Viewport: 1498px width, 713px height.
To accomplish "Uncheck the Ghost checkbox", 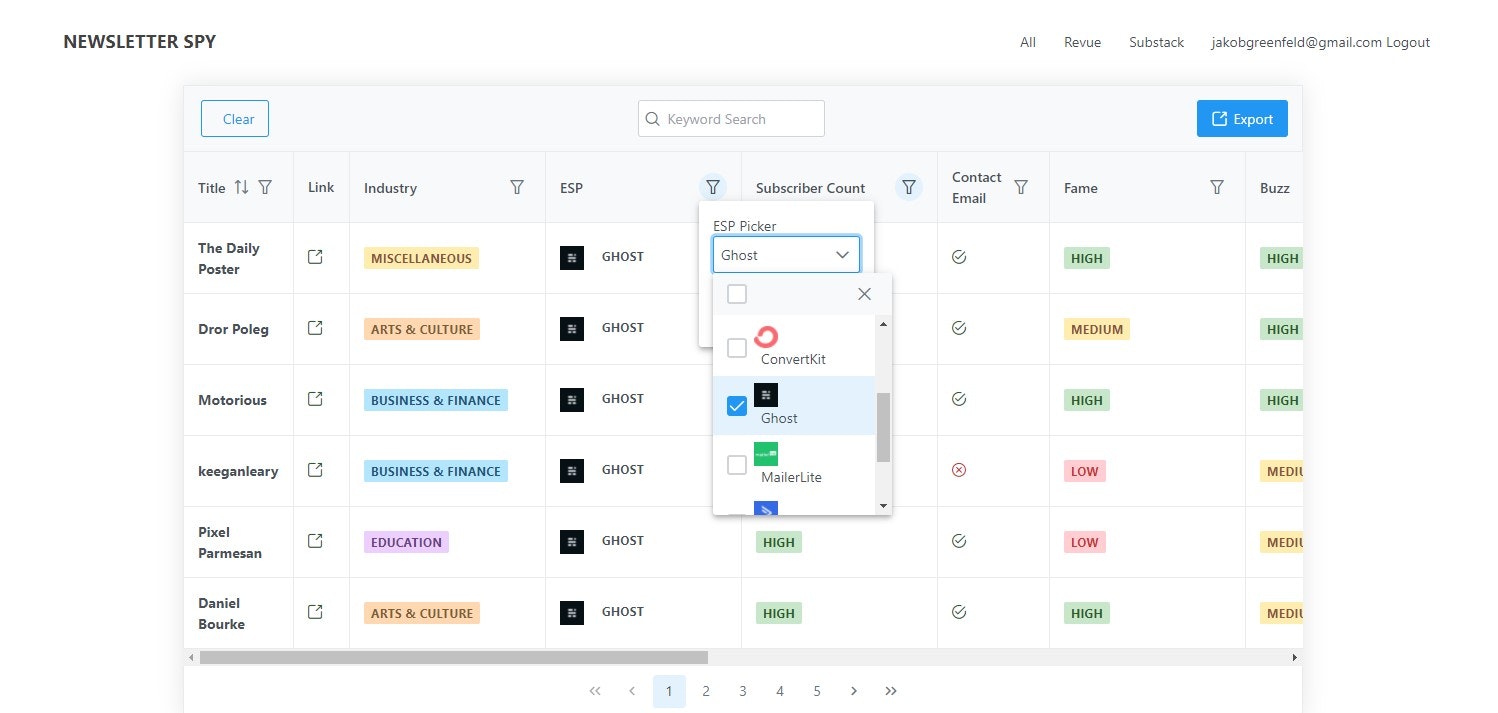I will coord(737,406).
